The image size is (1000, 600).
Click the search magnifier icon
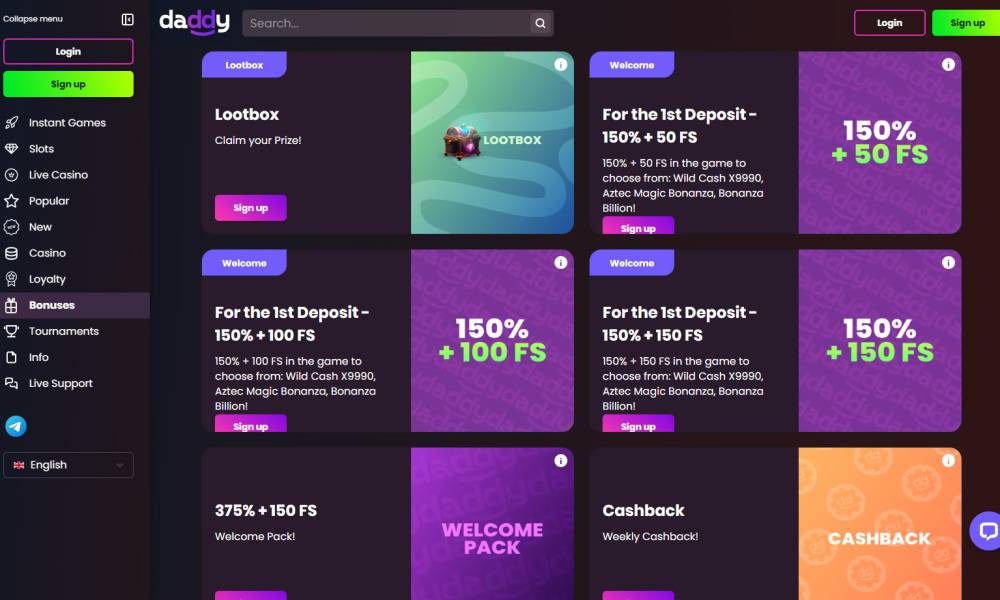pyautogui.click(x=540, y=23)
